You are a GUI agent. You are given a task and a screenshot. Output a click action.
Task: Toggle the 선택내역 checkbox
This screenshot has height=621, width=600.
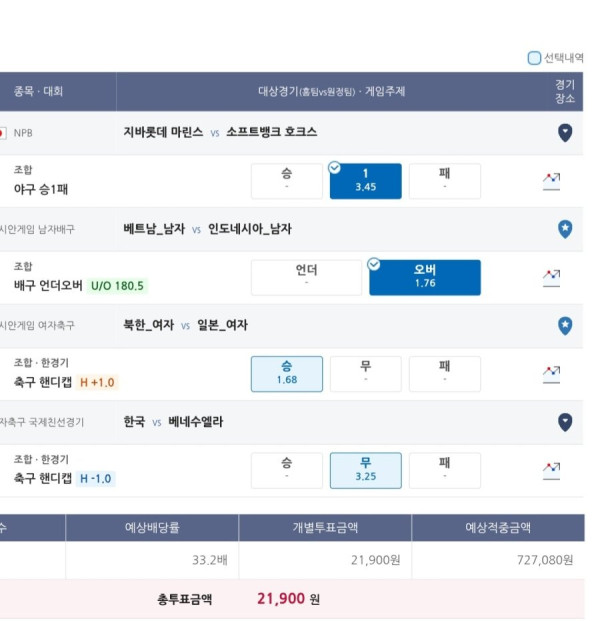tap(534, 58)
